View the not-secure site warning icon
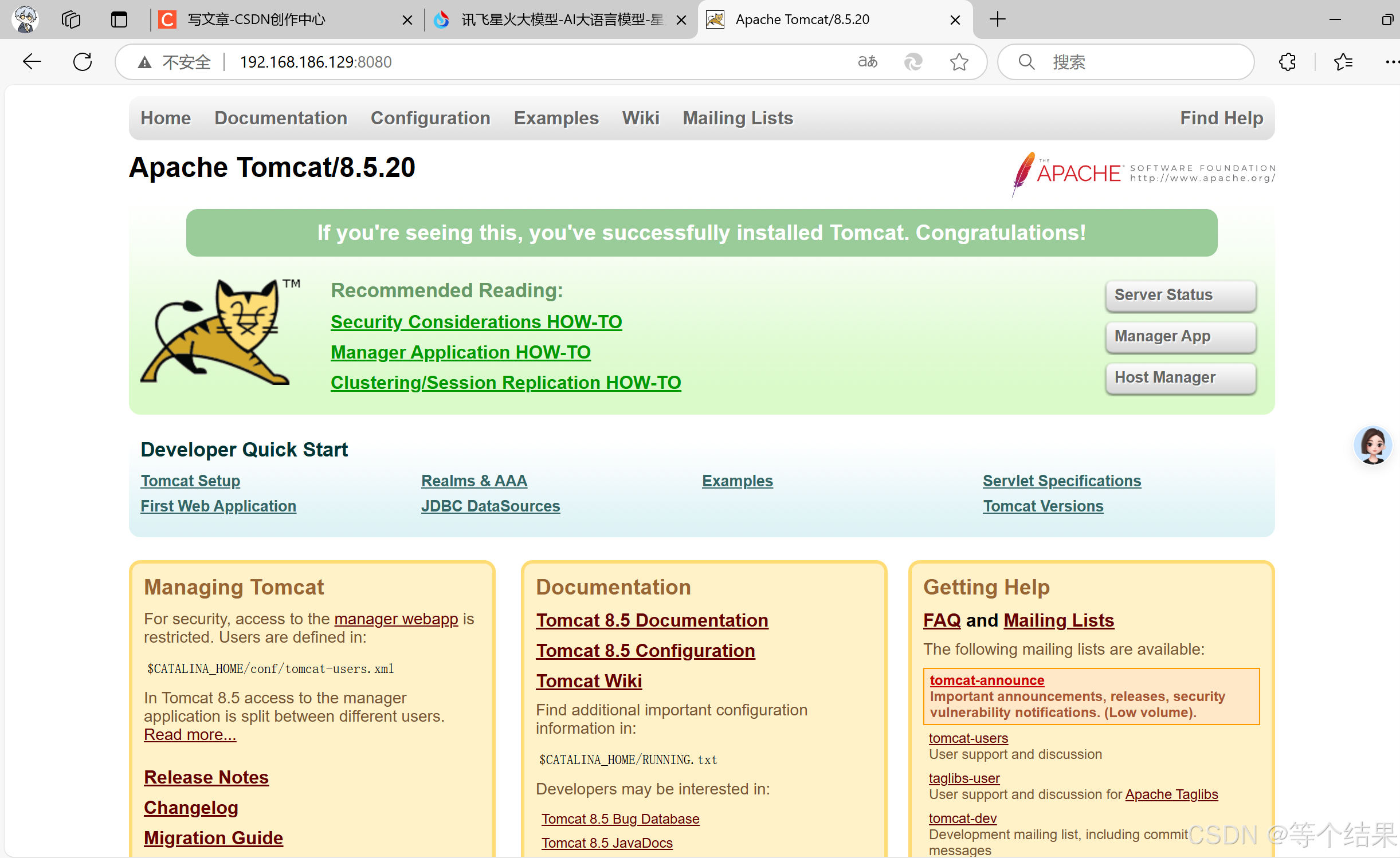 click(144, 62)
